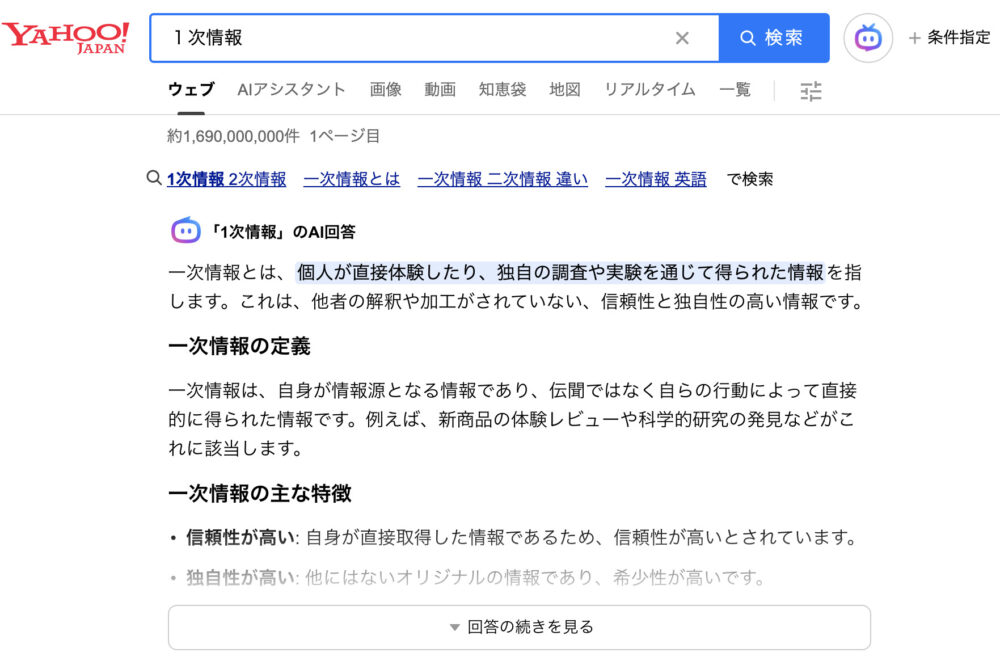This screenshot has height=661, width=1000.
Task: Select the 知恵袋 tab
Action: click(x=502, y=89)
